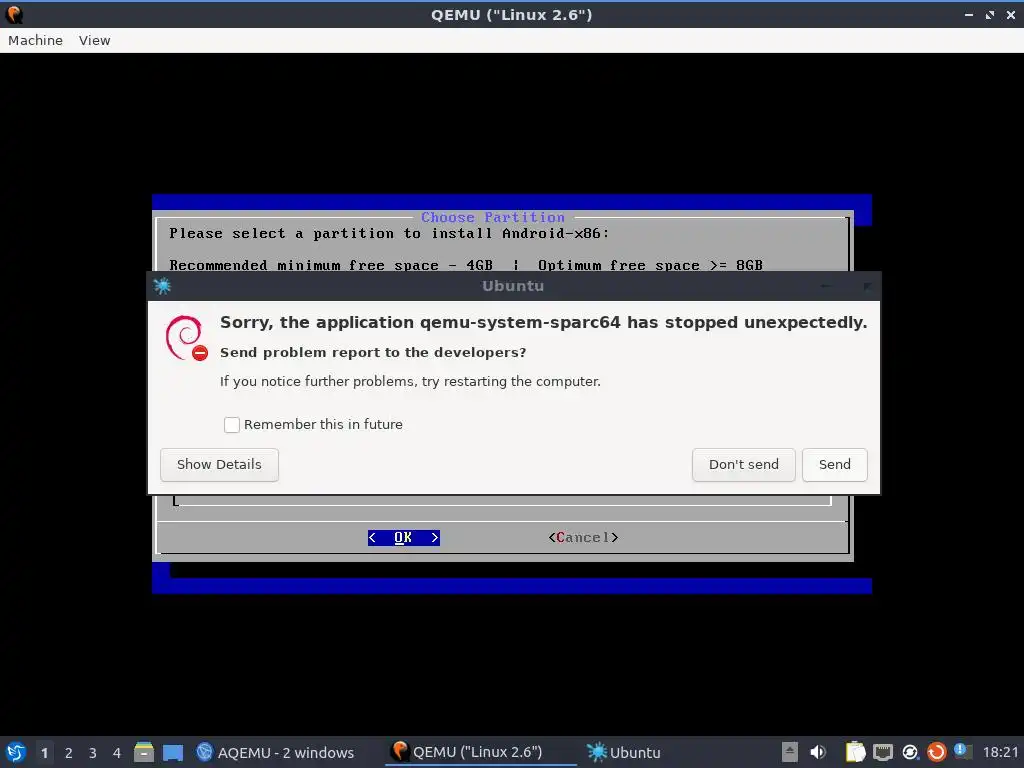Viewport: 1024px width, 768px height.
Task: Click the QEMU window title bar icon
Action: (x=14, y=14)
